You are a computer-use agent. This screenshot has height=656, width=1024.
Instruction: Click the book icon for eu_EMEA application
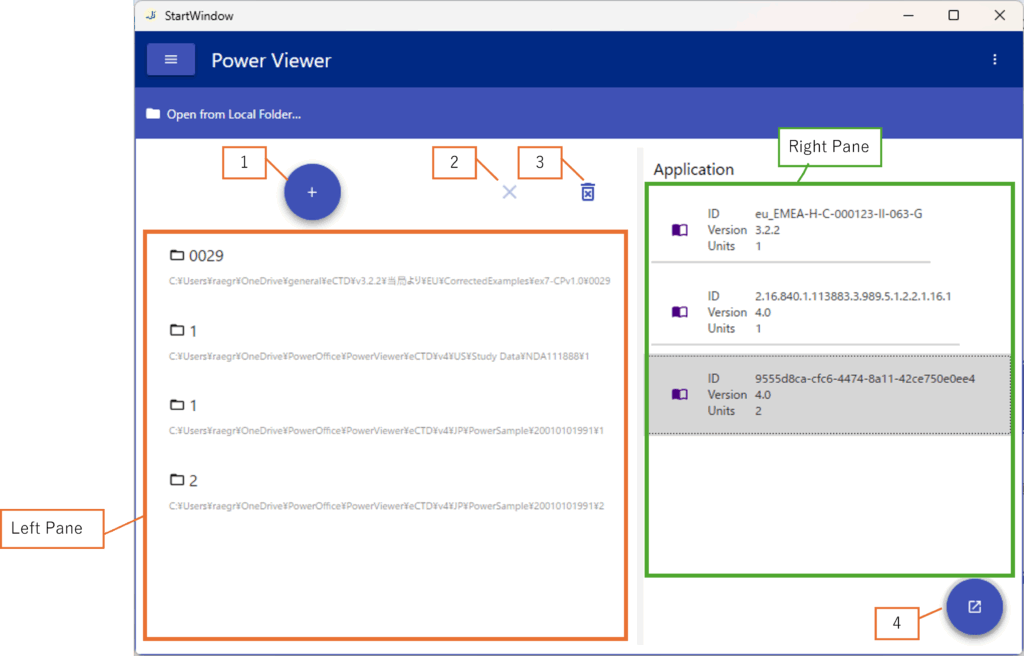(x=680, y=230)
